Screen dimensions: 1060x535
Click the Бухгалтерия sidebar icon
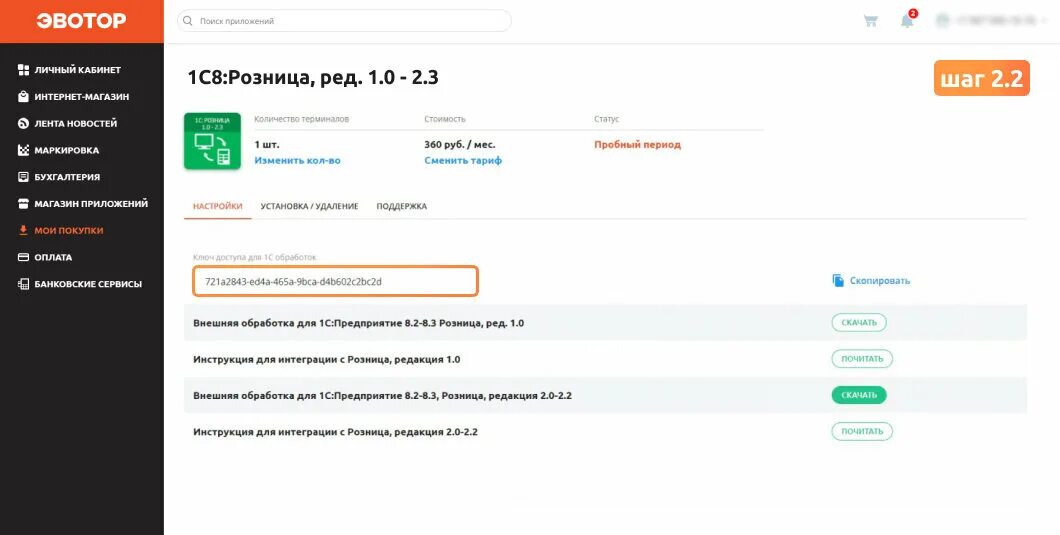pos(23,177)
